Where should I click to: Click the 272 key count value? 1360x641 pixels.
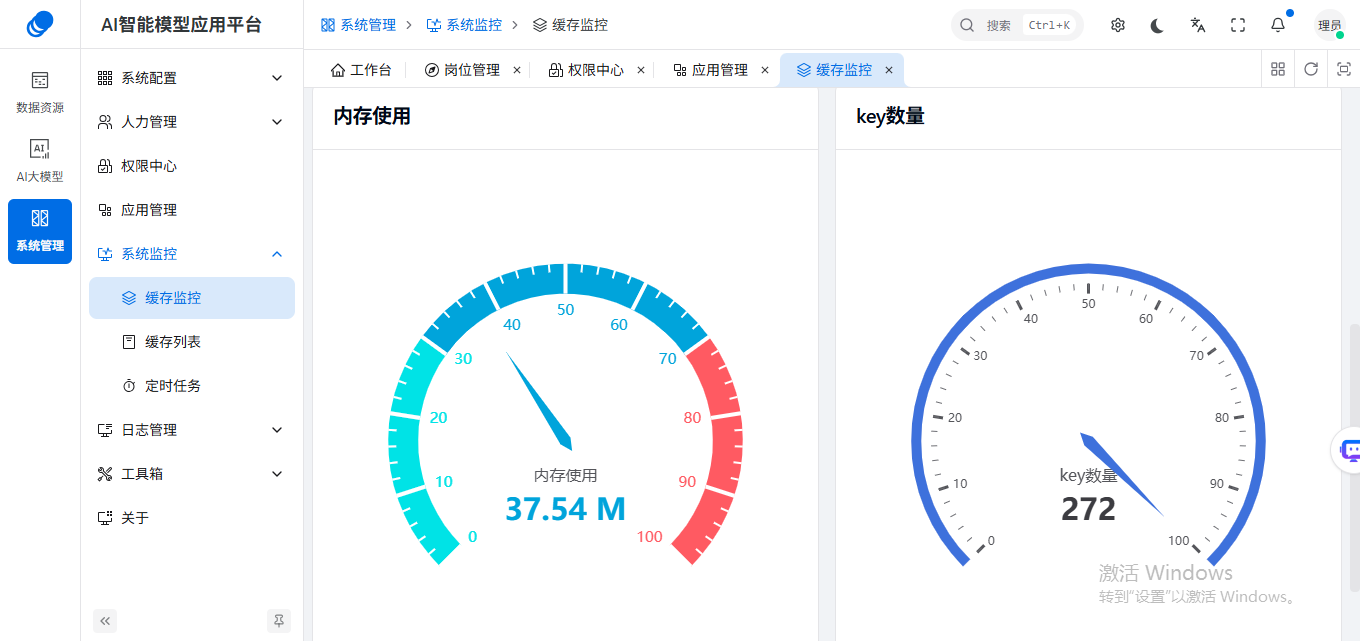1088,509
